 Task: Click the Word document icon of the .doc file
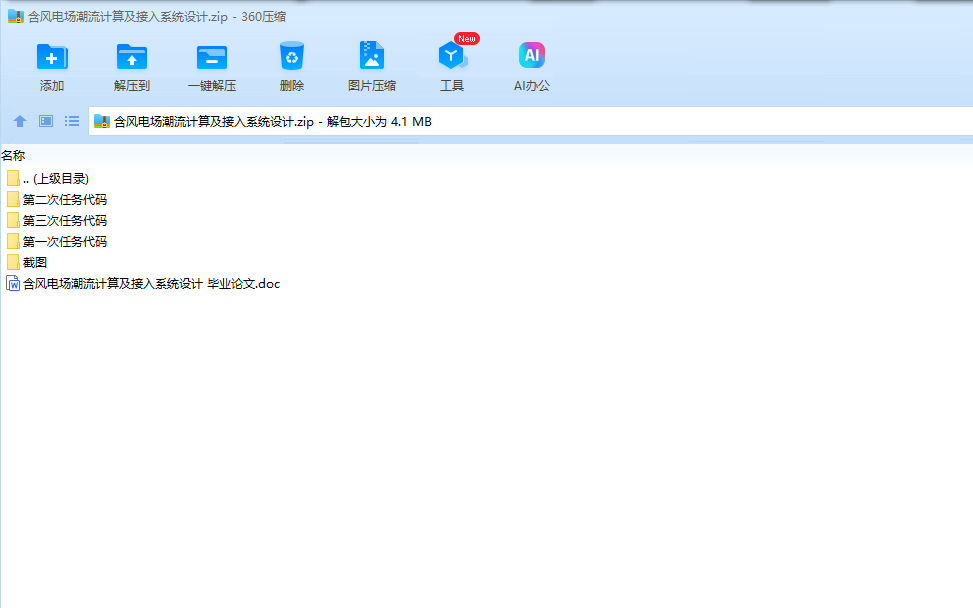point(13,284)
